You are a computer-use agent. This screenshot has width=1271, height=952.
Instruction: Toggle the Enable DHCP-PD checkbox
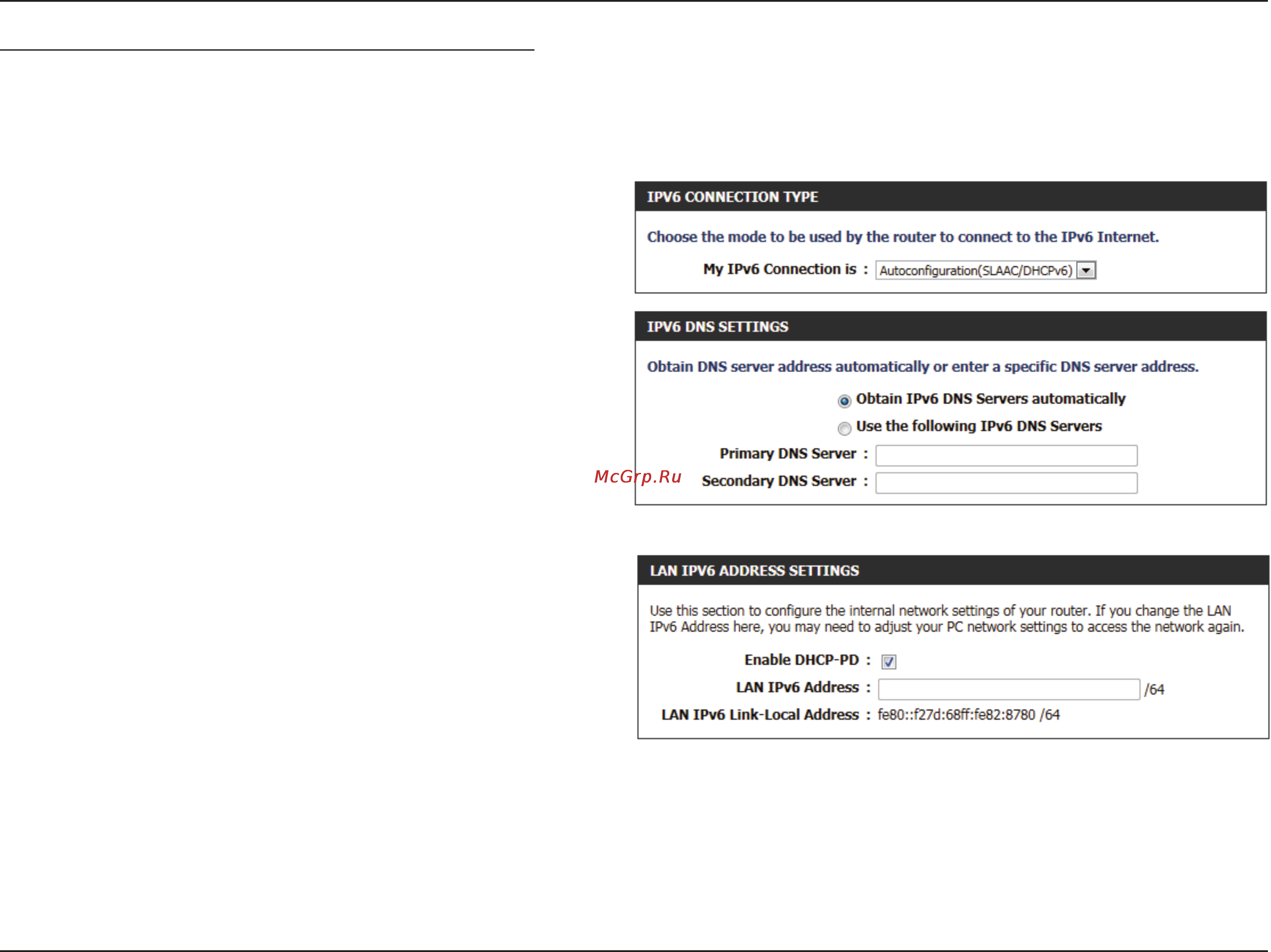click(889, 662)
